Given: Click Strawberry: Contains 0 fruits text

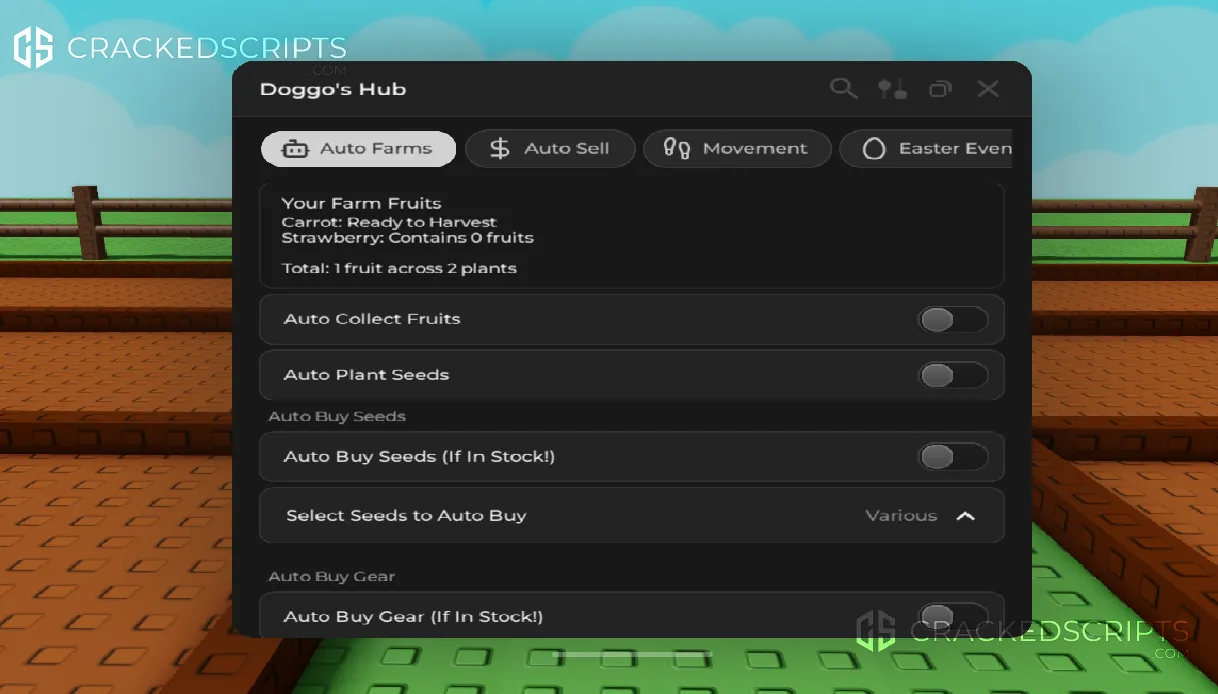Looking at the screenshot, I should [x=407, y=238].
